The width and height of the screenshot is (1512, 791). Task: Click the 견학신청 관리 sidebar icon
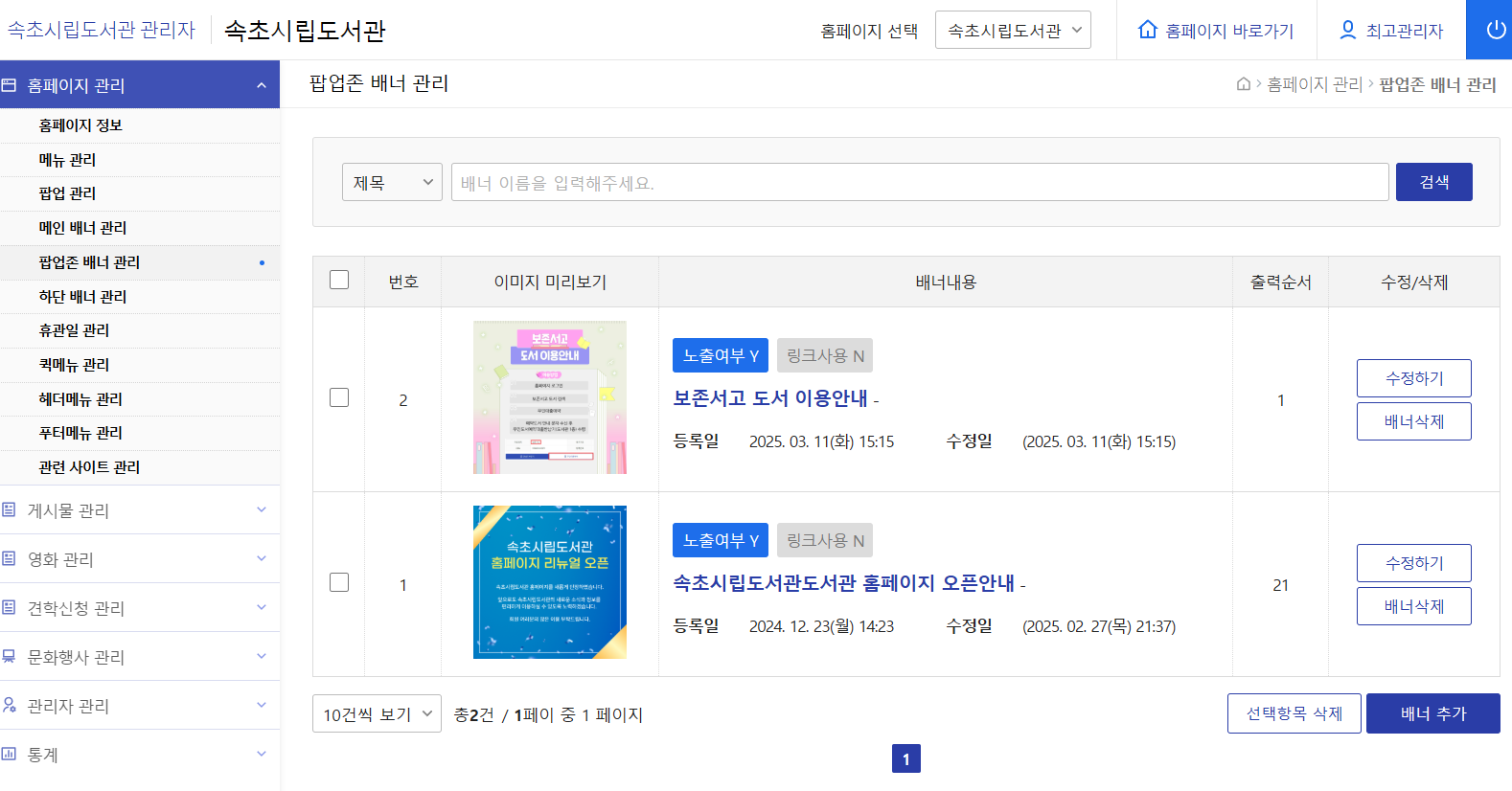[10, 607]
